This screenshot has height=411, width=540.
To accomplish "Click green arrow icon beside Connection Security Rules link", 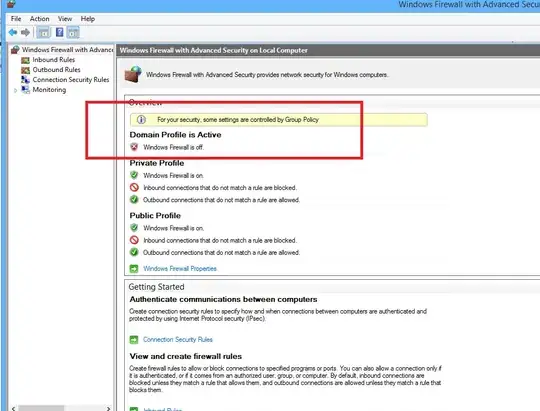I will click(x=134, y=340).
